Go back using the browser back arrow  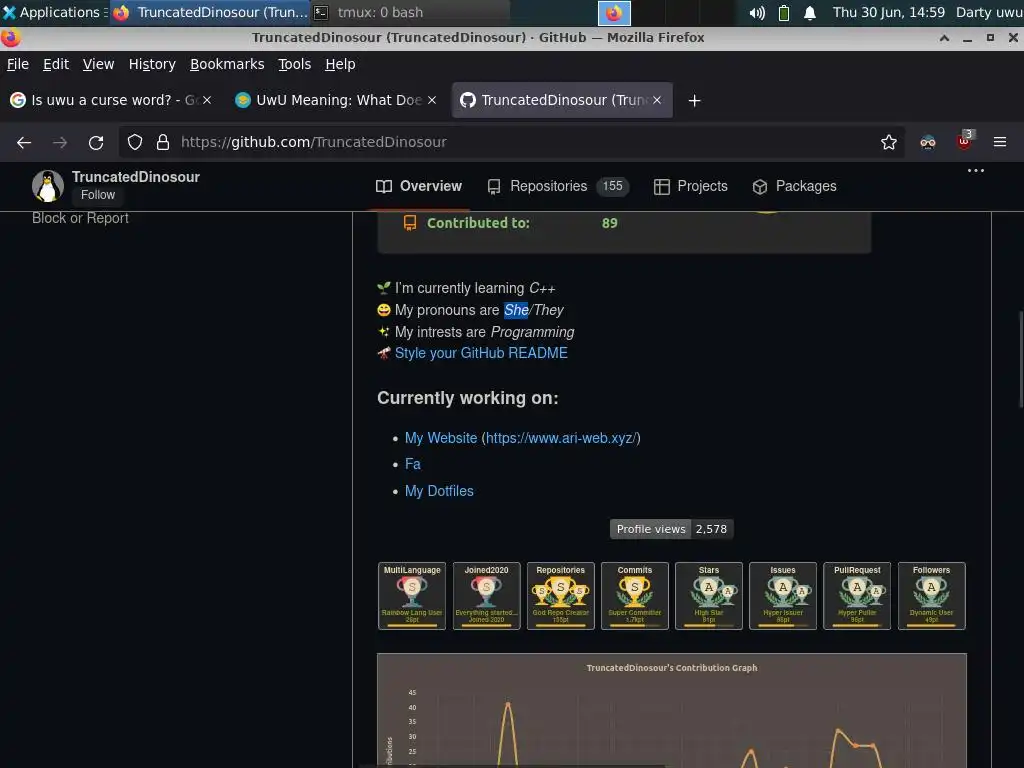pyautogui.click(x=24, y=142)
